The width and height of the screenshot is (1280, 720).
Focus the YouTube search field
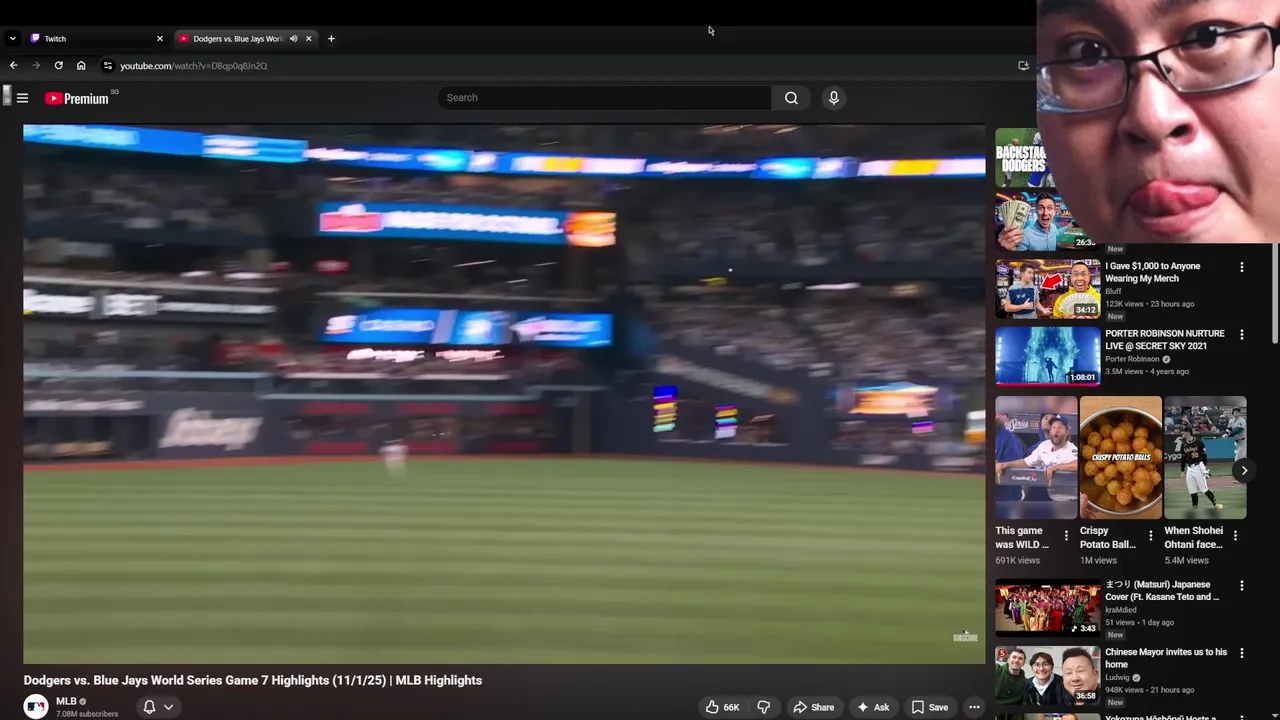604,98
